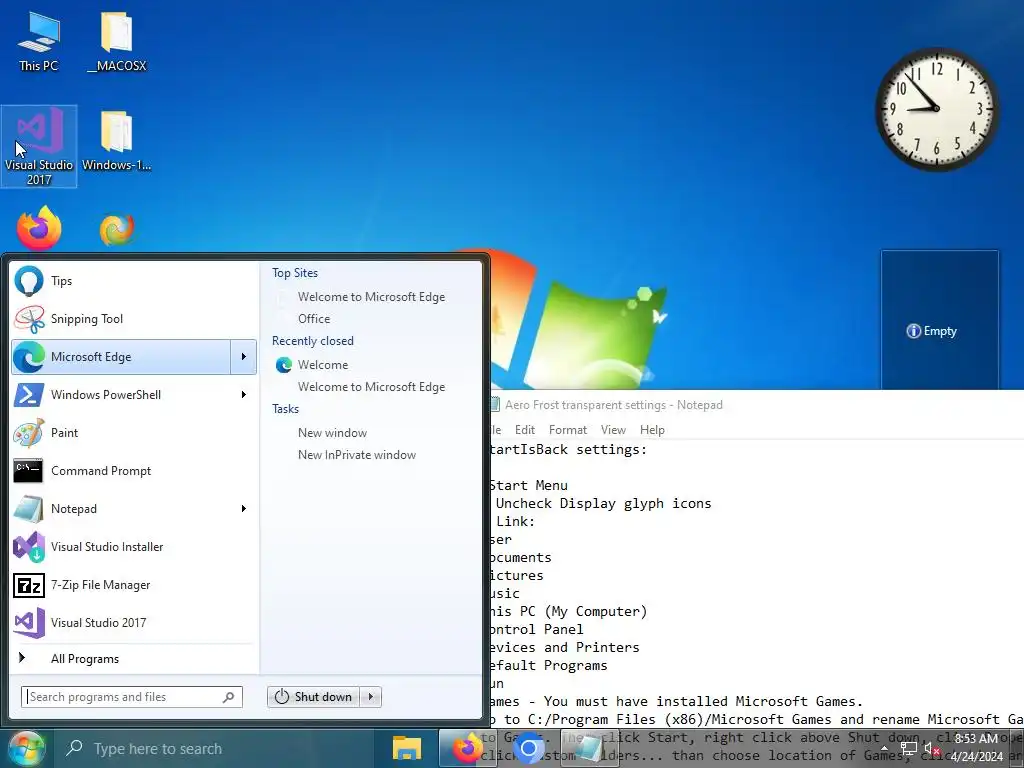Launch Paint from the Start menu
Image resolution: width=1024 pixels, height=768 pixels.
coord(134,432)
